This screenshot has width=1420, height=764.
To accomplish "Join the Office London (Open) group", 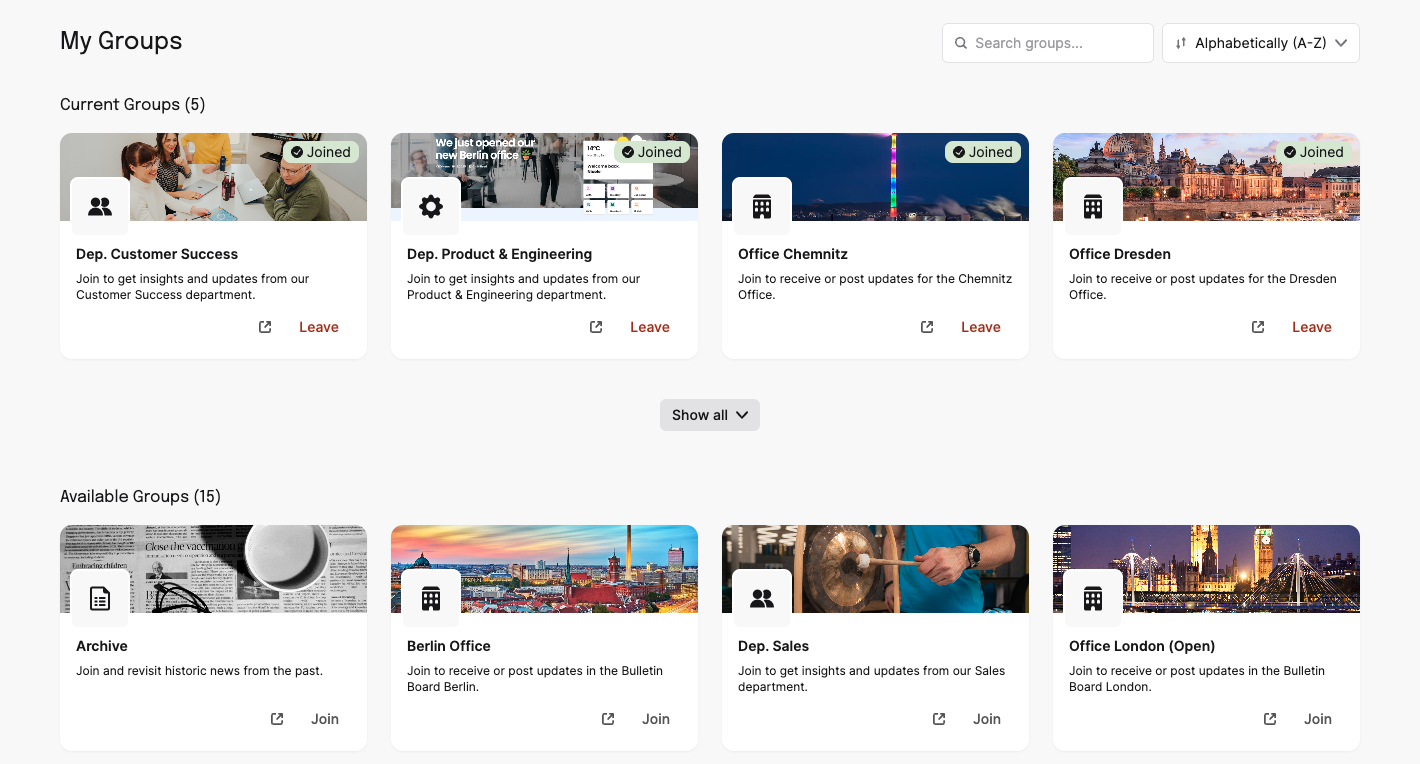I will coord(1318,719).
